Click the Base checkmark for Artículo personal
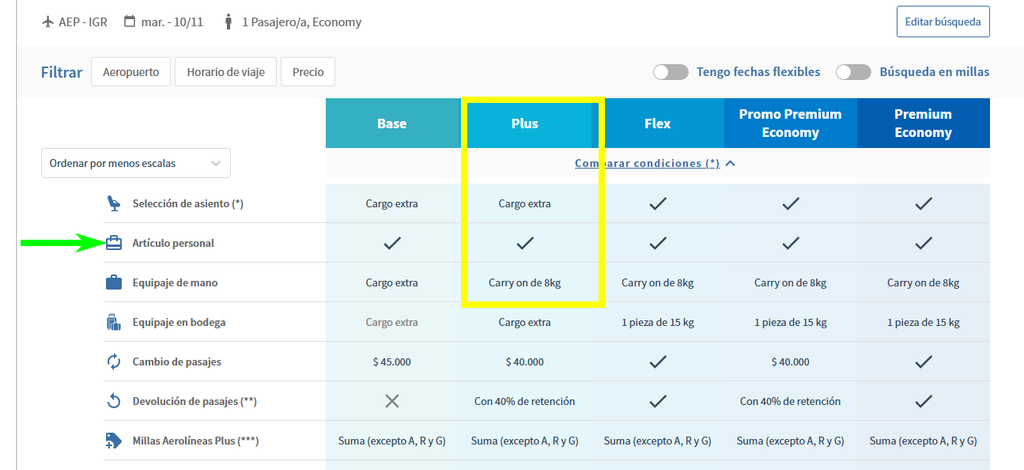This screenshot has height=470, width=1024. click(x=392, y=243)
